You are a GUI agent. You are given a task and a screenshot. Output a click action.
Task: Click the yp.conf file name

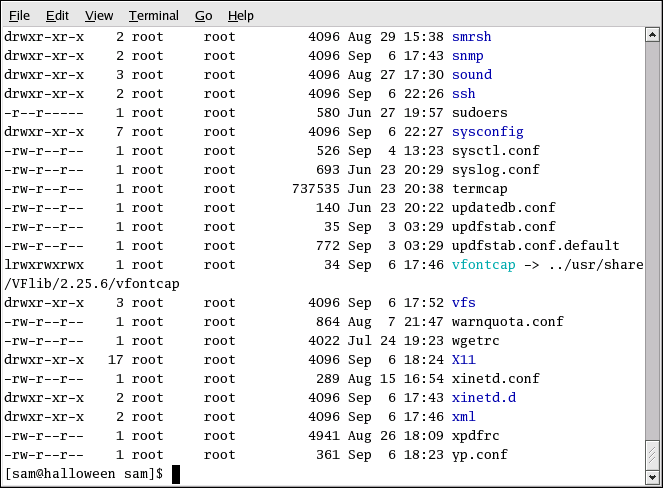coord(479,455)
